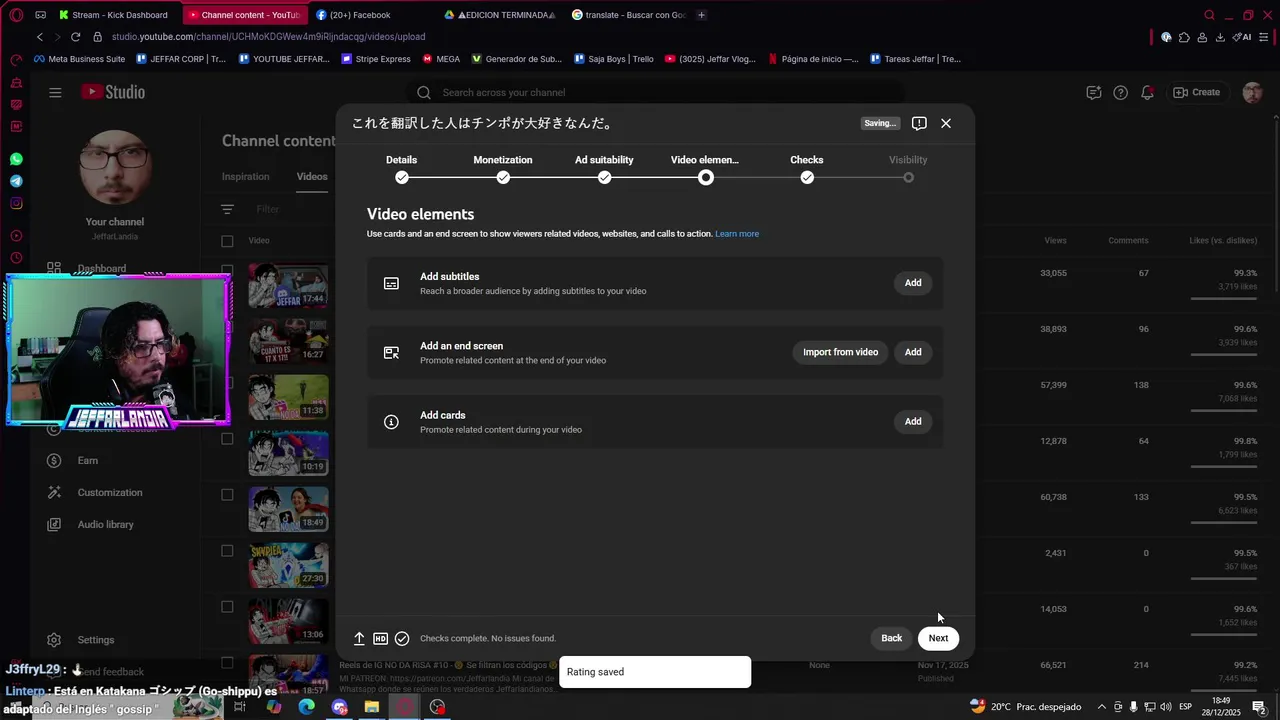Click the upload status arrow icon
The width and height of the screenshot is (1280, 720).
(359, 638)
